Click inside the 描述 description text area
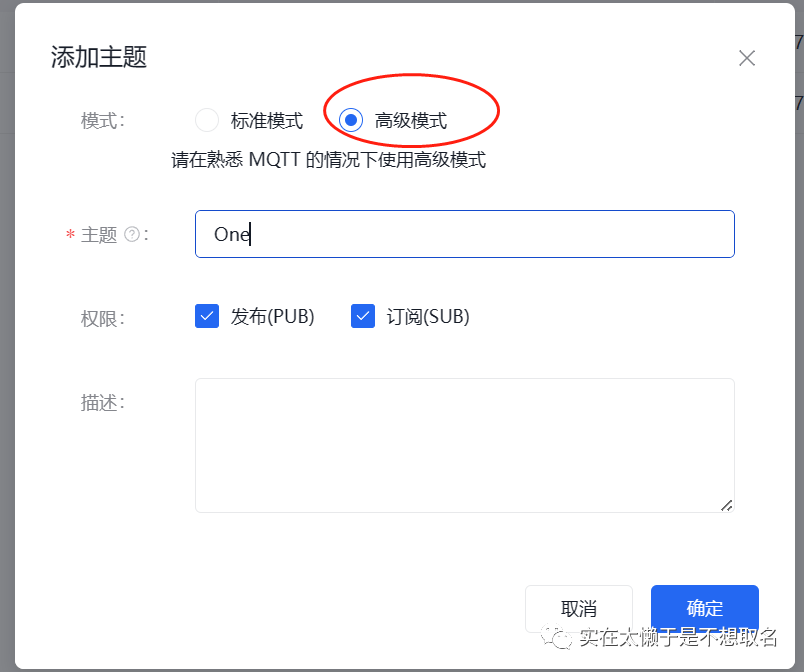Screen dimensions: 804x672 [x=464, y=445]
